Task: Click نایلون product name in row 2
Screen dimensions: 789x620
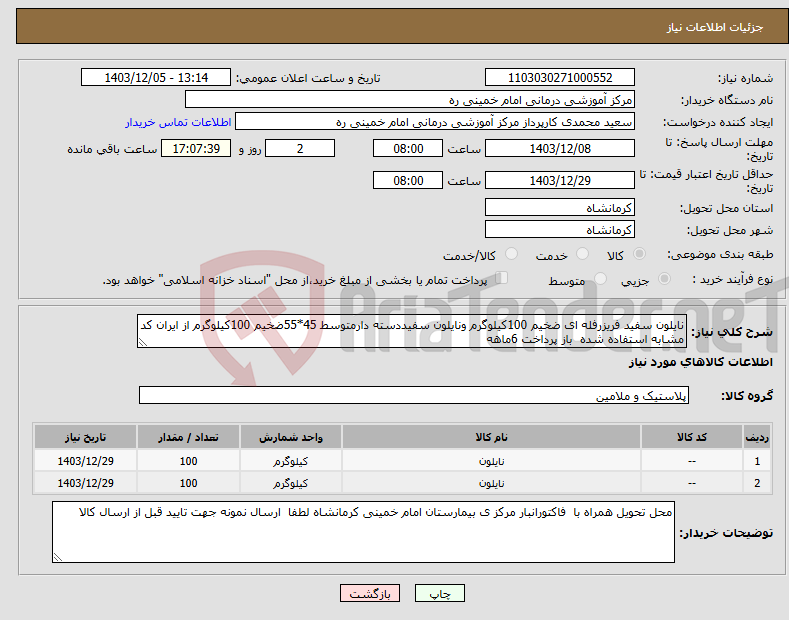Action: (491, 483)
